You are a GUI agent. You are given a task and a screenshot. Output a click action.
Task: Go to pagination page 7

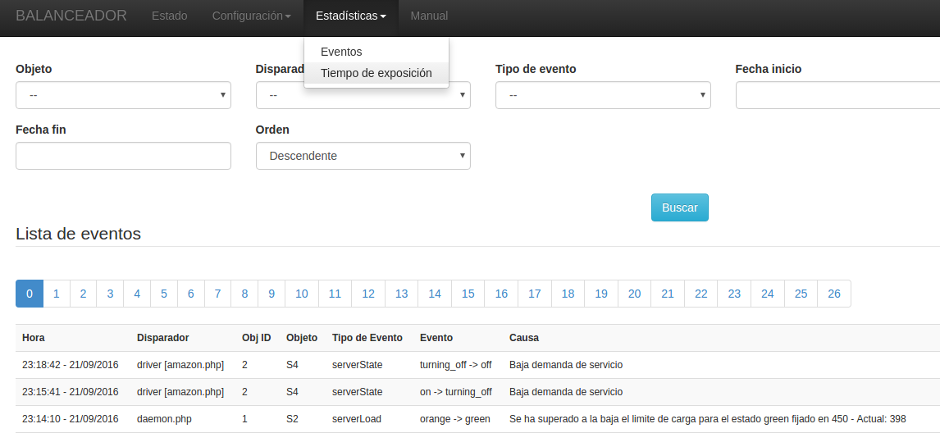tap(218, 294)
